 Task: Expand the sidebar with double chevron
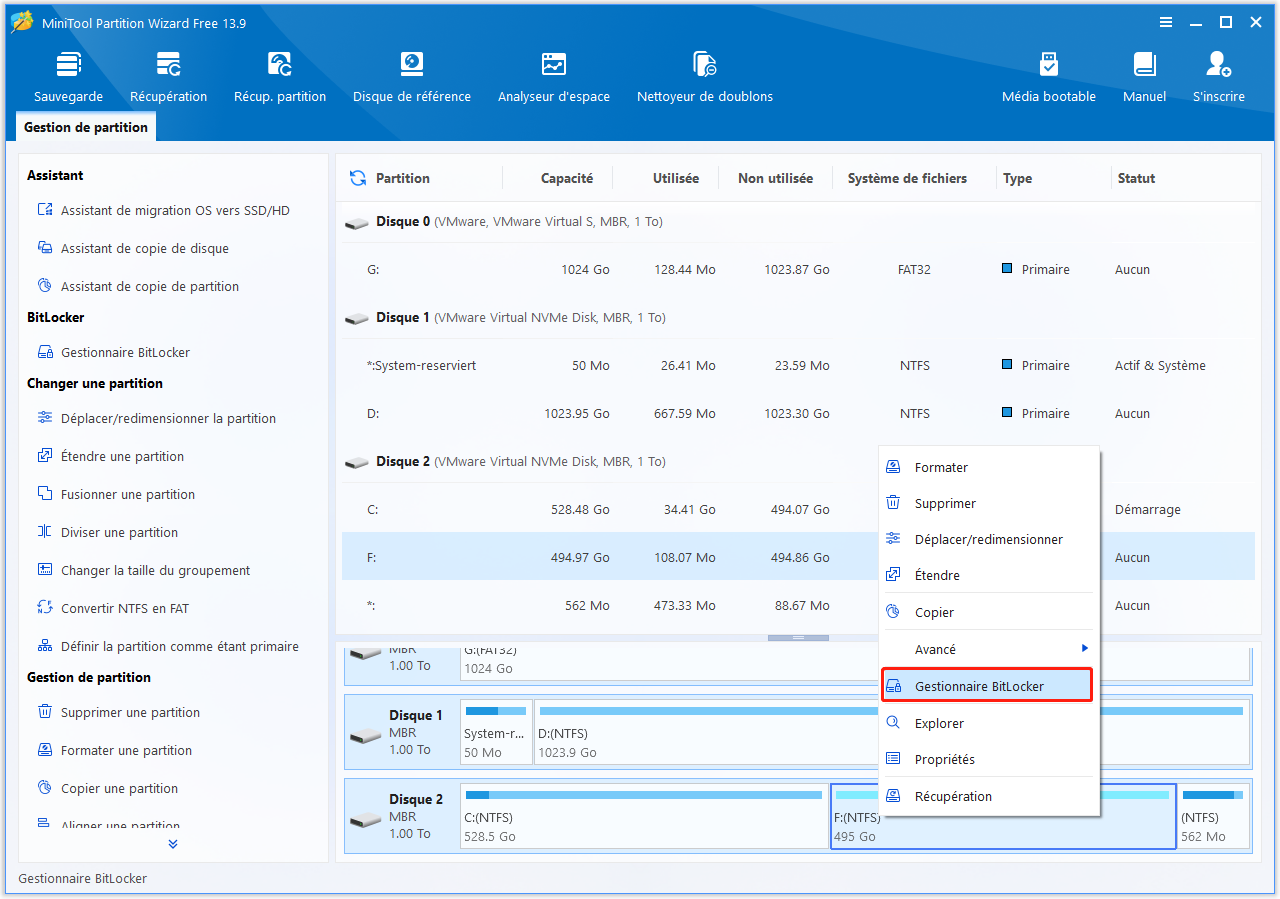click(173, 844)
